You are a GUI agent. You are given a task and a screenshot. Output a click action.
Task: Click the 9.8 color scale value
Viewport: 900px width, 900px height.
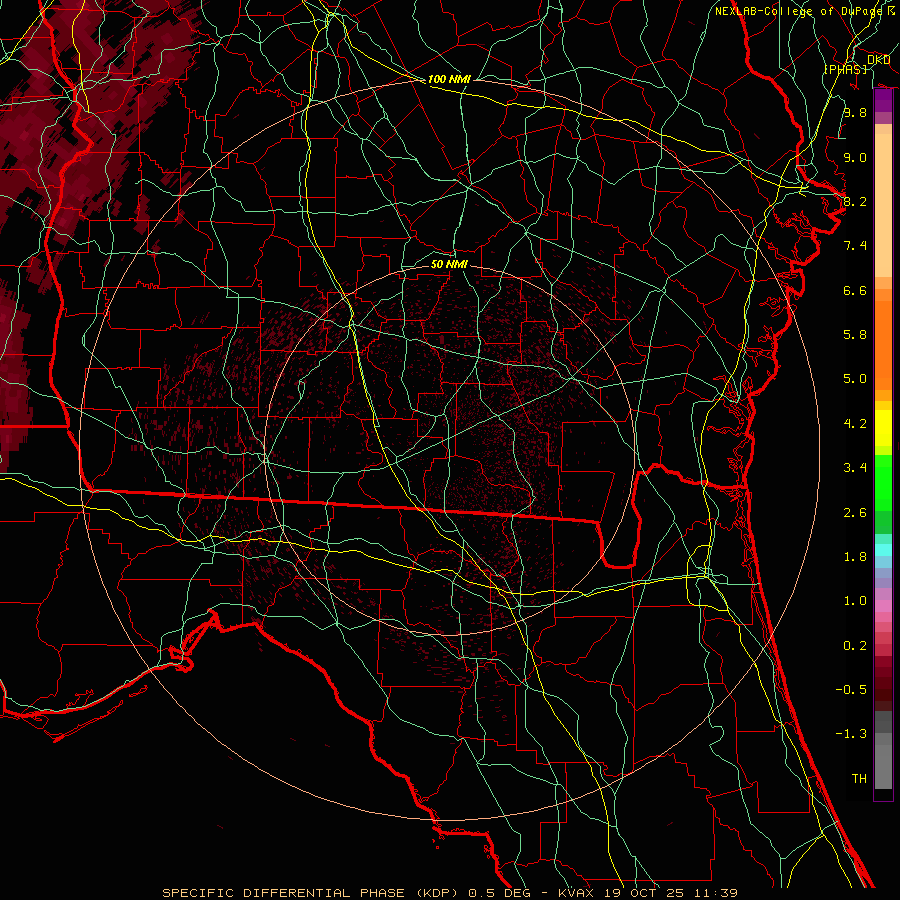(855, 112)
